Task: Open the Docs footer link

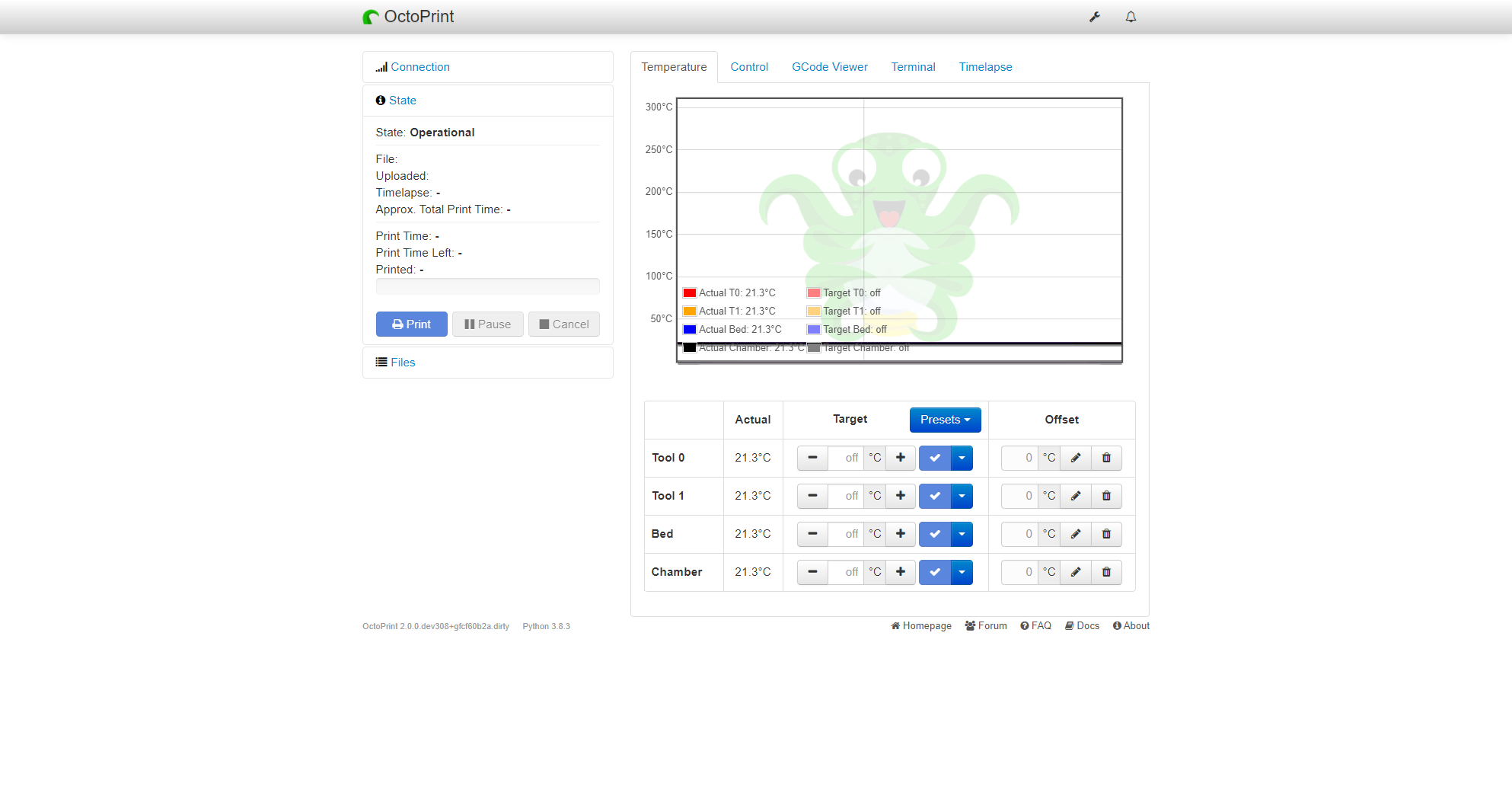Action: click(1082, 626)
